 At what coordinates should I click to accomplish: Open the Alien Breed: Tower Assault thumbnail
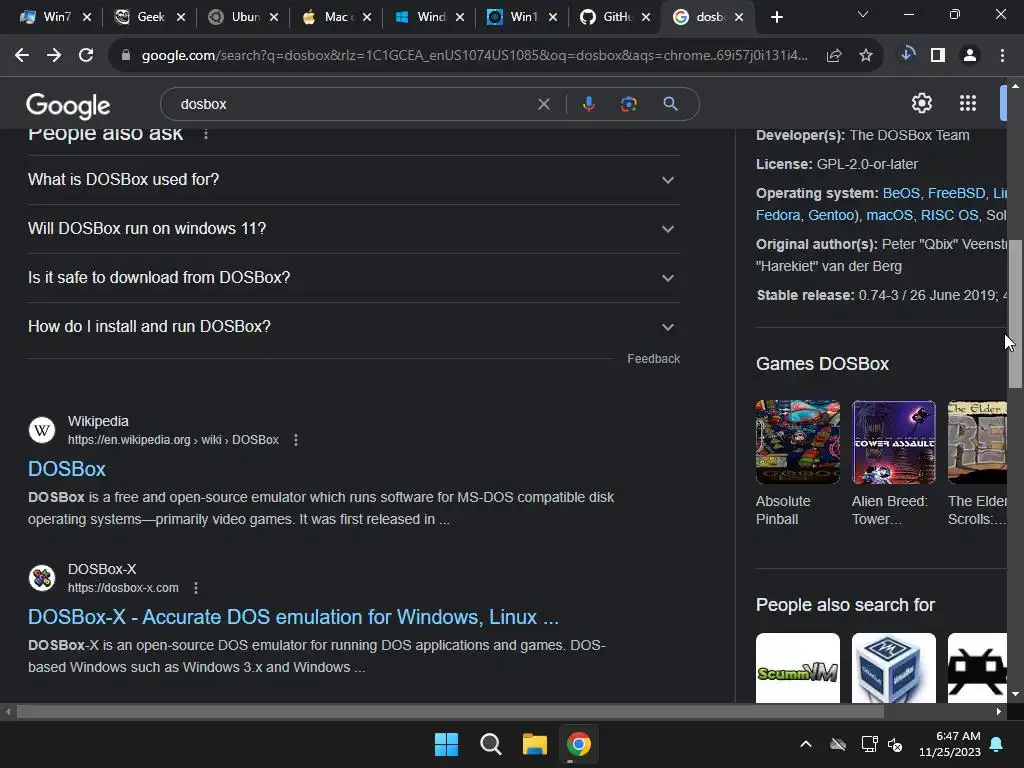pyautogui.click(x=893, y=442)
